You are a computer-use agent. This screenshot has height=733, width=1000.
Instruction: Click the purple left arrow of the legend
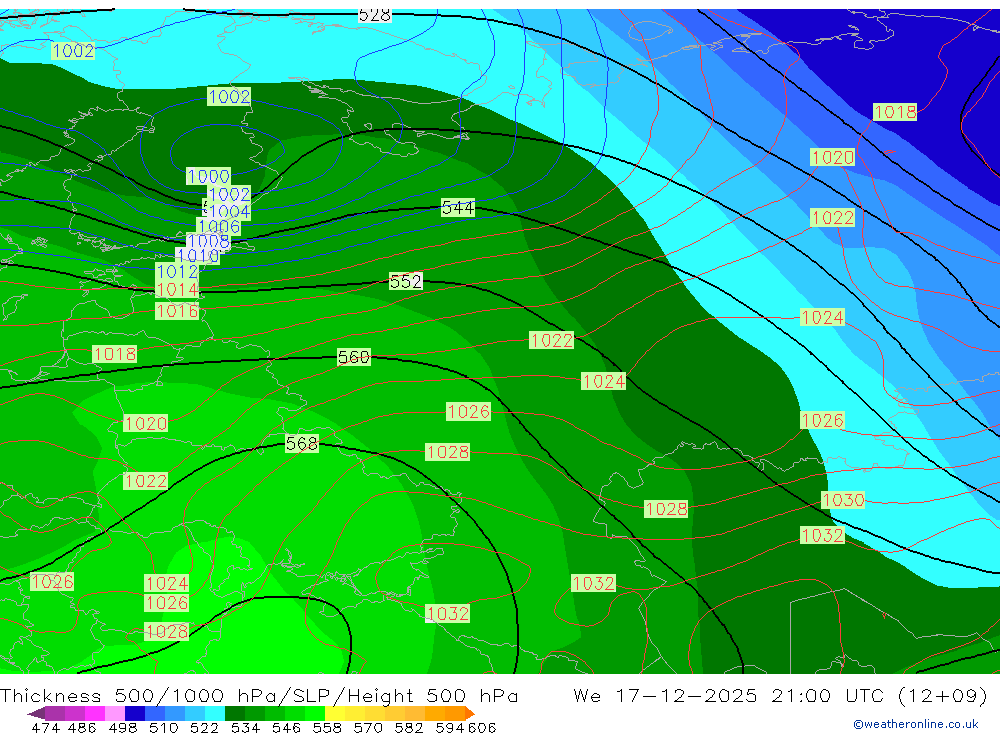click(36, 713)
